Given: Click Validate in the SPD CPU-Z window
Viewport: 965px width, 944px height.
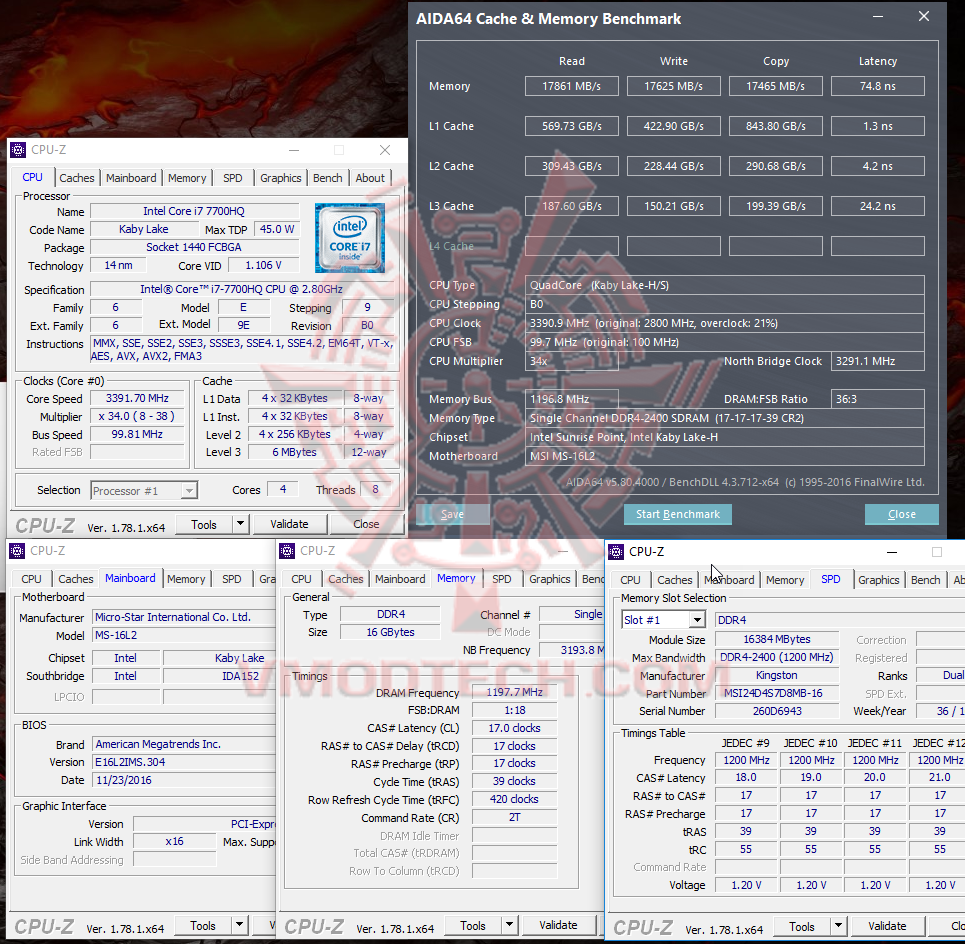Looking at the screenshot, I should point(887,926).
